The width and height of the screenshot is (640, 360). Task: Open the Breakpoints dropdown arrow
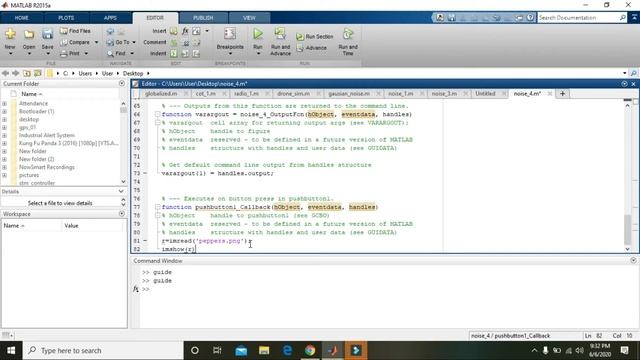[x=230, y=54]
